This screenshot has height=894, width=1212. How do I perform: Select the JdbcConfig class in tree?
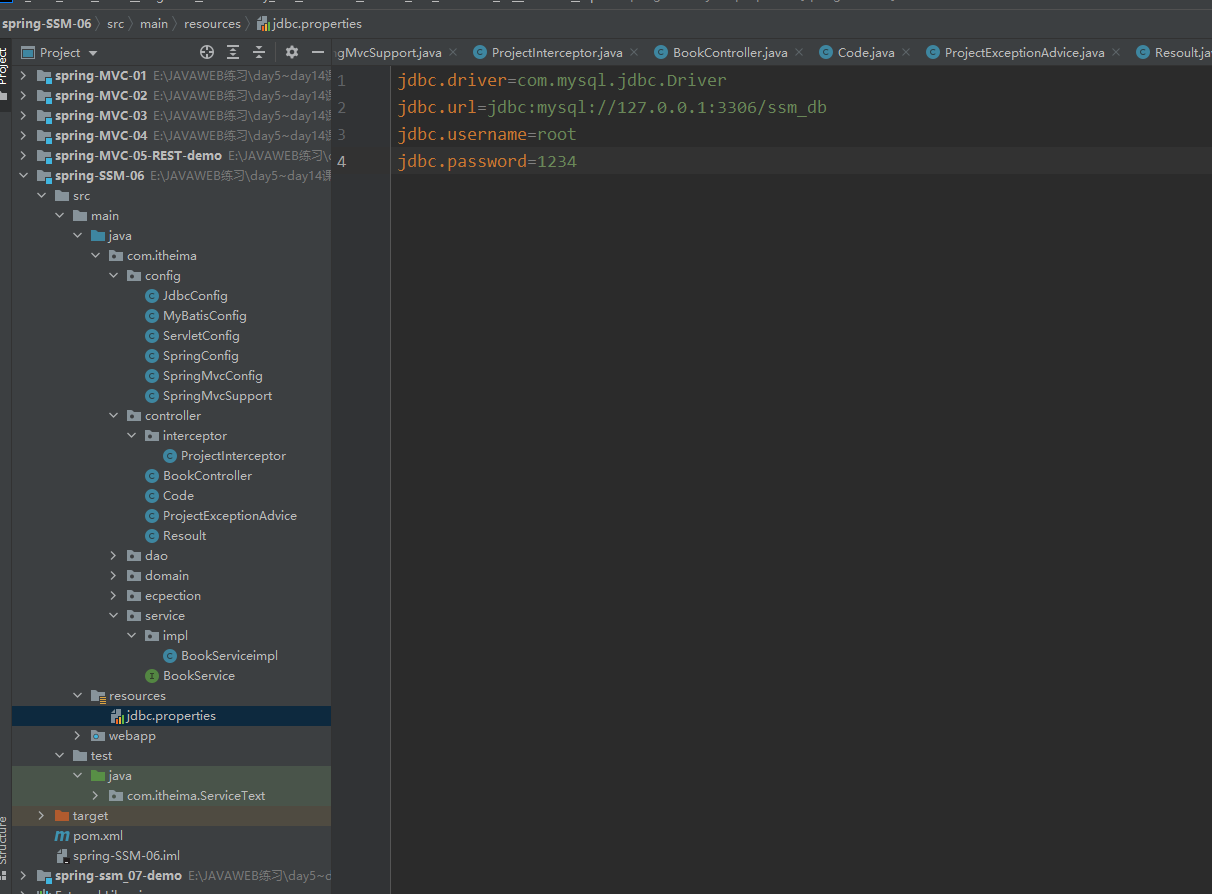(195, 296)
